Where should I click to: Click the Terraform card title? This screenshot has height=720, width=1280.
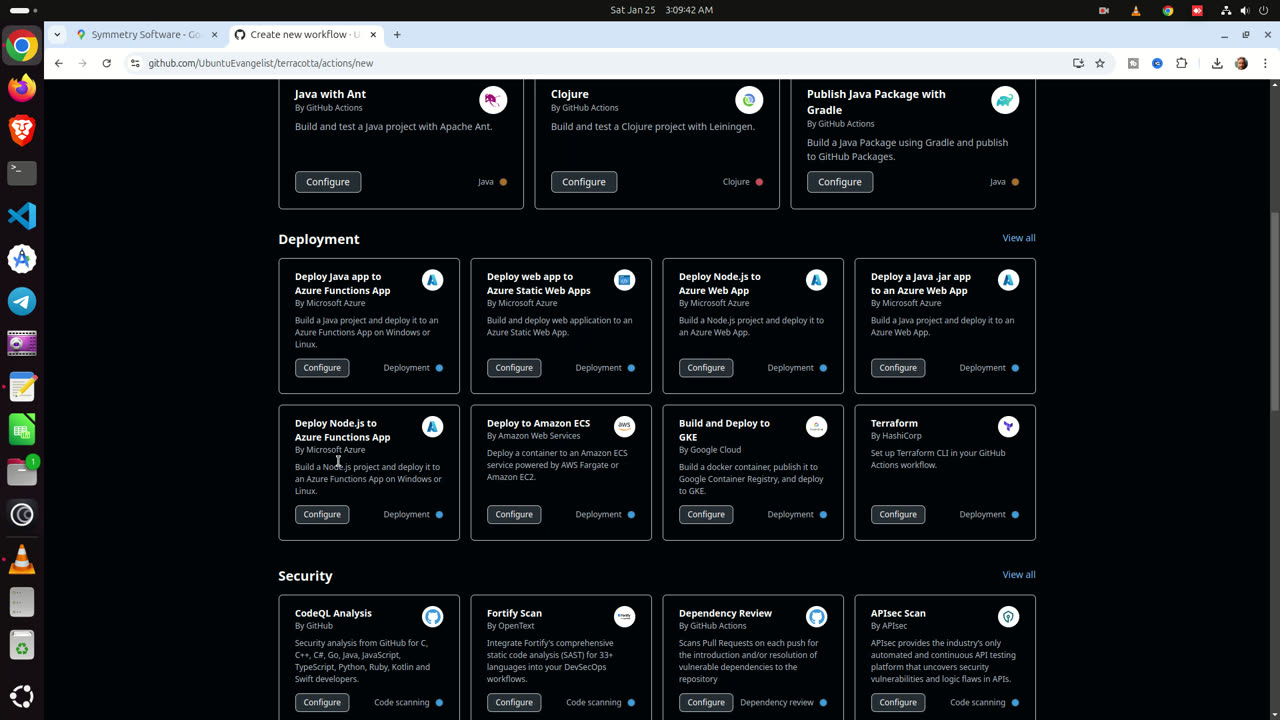[894, 423]
